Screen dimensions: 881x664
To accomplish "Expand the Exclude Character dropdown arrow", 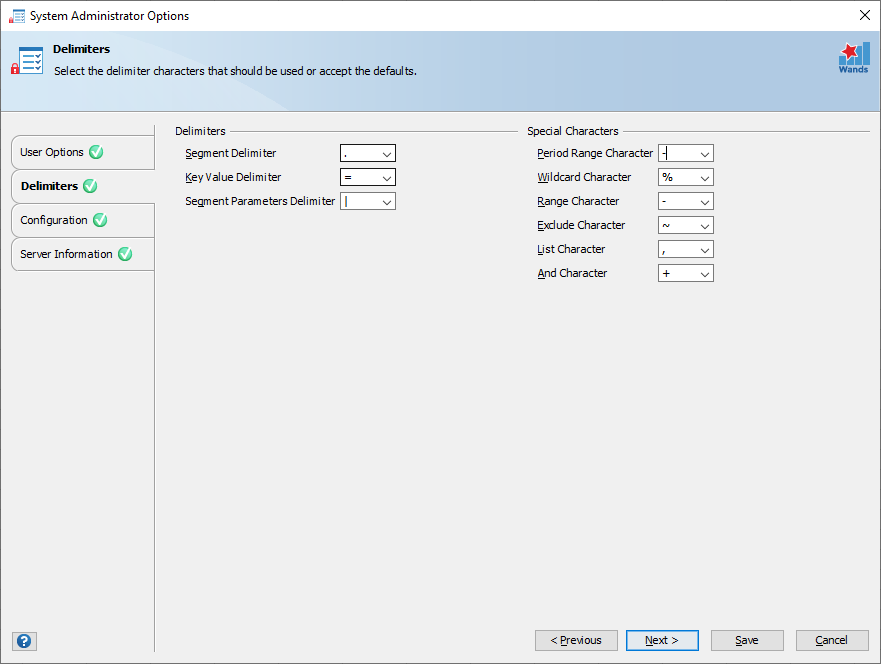I will coord(705,226).
